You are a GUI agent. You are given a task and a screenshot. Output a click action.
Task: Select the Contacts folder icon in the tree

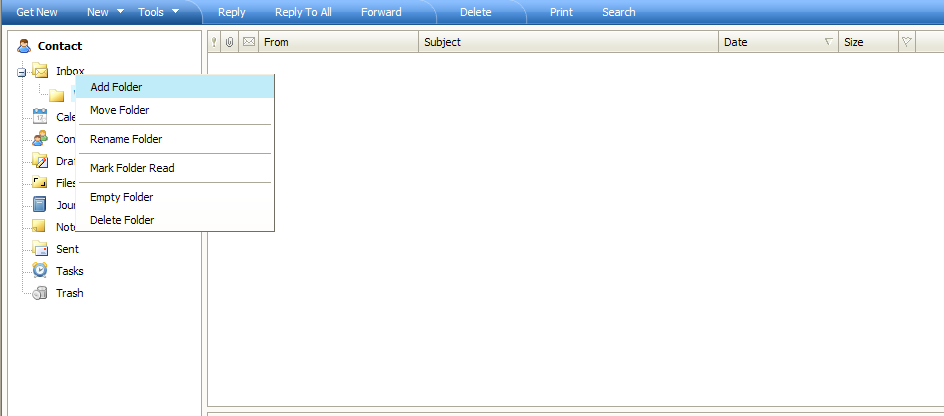[40, 139]
